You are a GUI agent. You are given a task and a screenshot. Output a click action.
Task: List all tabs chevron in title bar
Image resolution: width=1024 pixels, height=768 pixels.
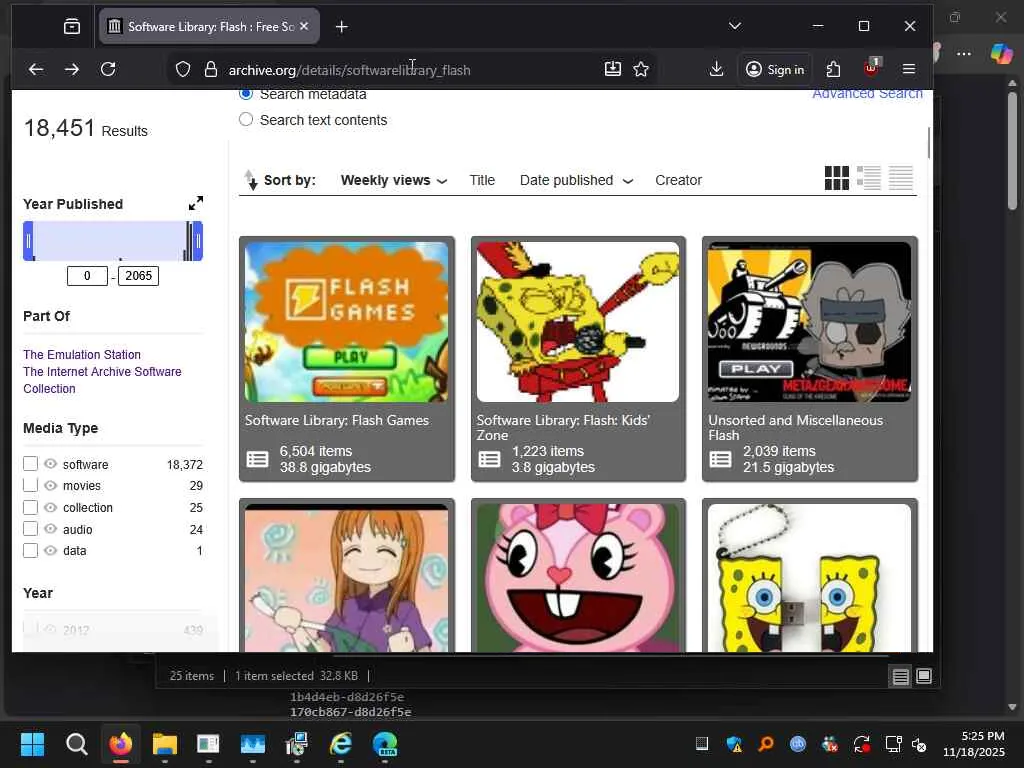coord(735,26)
